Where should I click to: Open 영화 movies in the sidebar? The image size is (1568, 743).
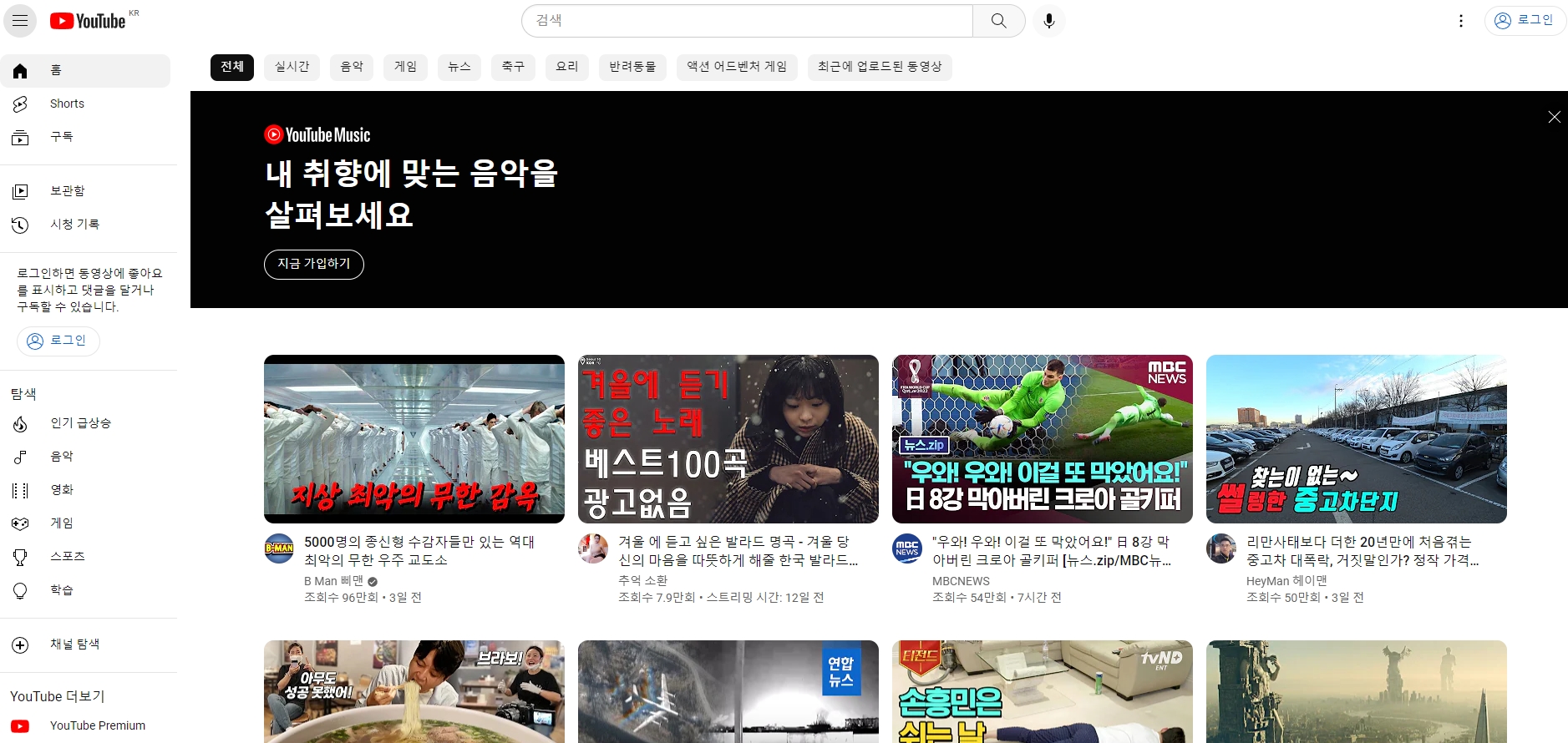point(85,490)
